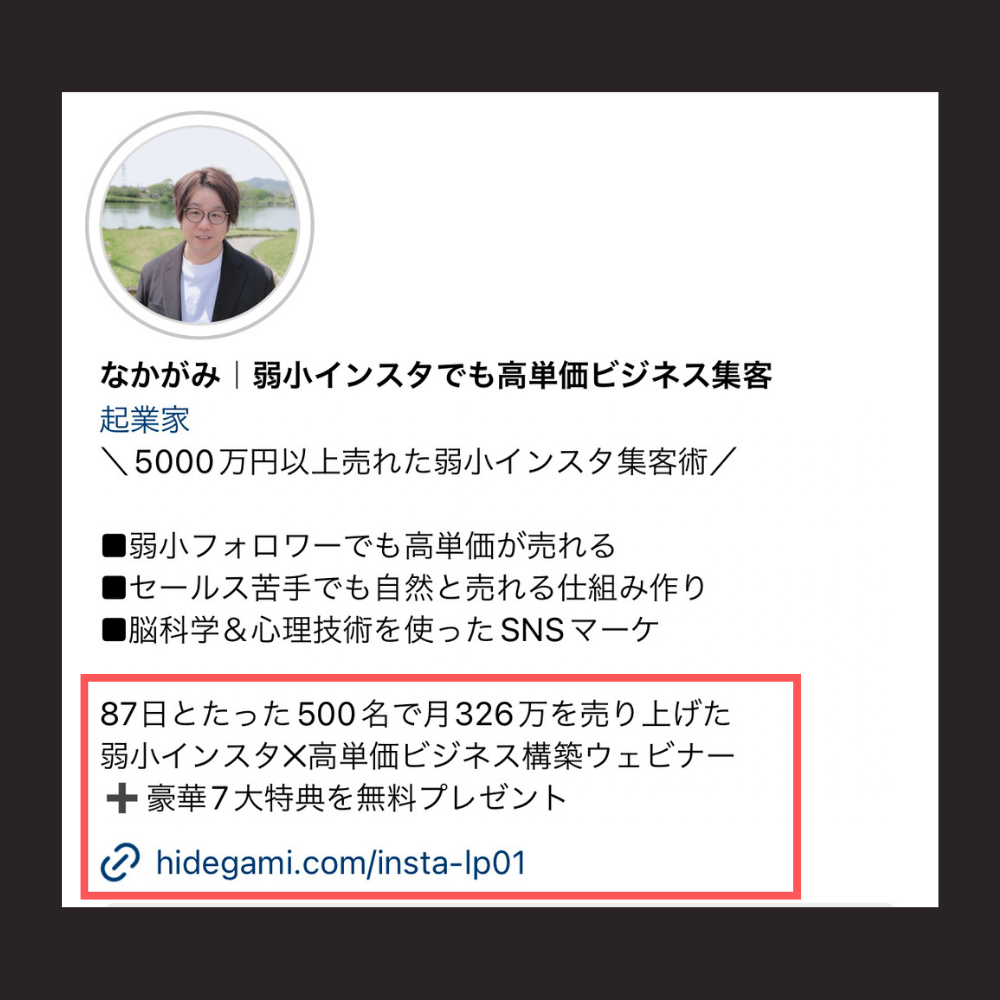
Task: Click the vertical divider after なかがみ
Action: (237, 375)
